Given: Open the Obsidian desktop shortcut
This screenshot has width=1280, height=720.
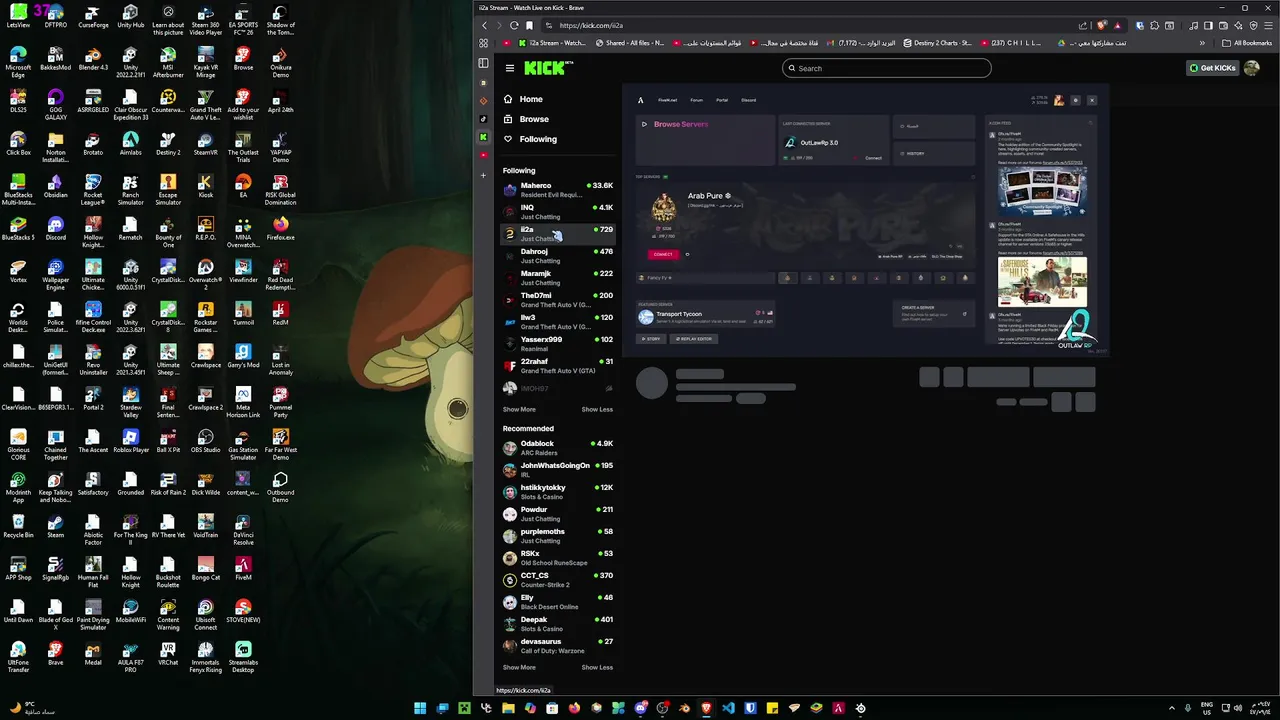Looking at the screenshot, I should tap(55, 186).
